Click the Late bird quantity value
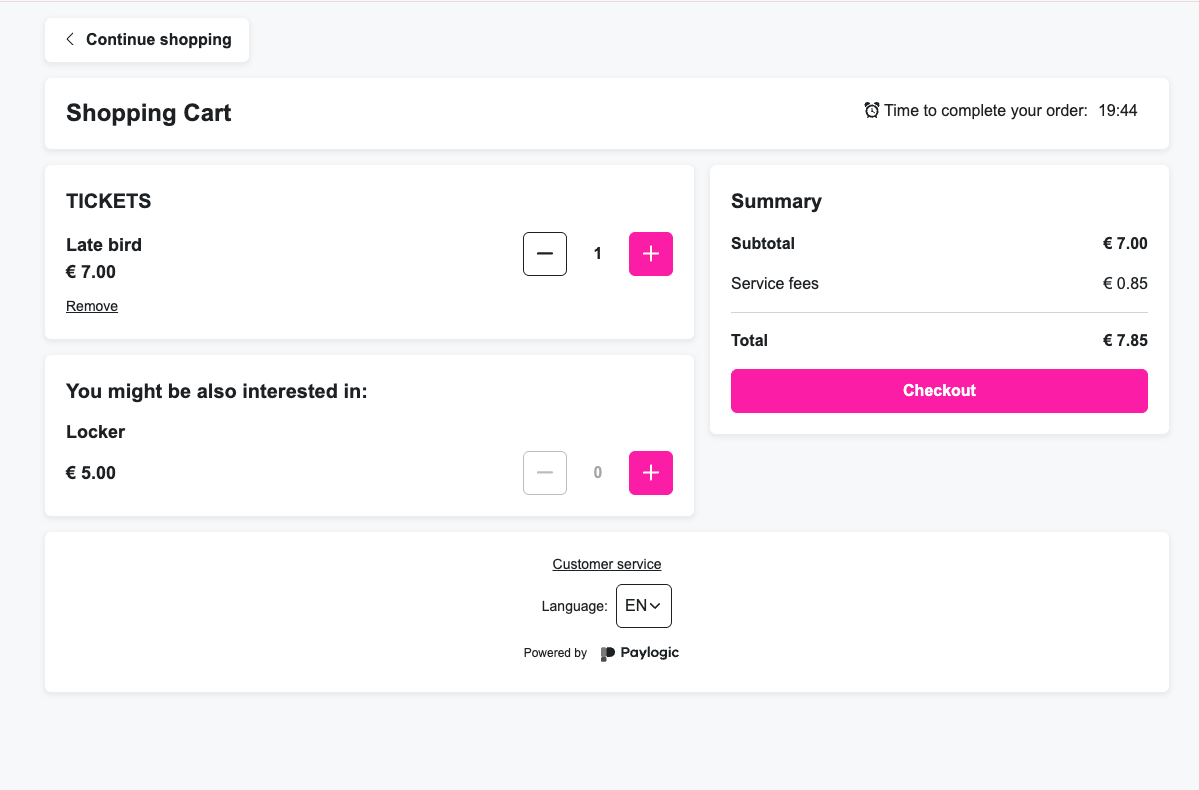This screenshot has height=790, width=1199. [598, 254]
